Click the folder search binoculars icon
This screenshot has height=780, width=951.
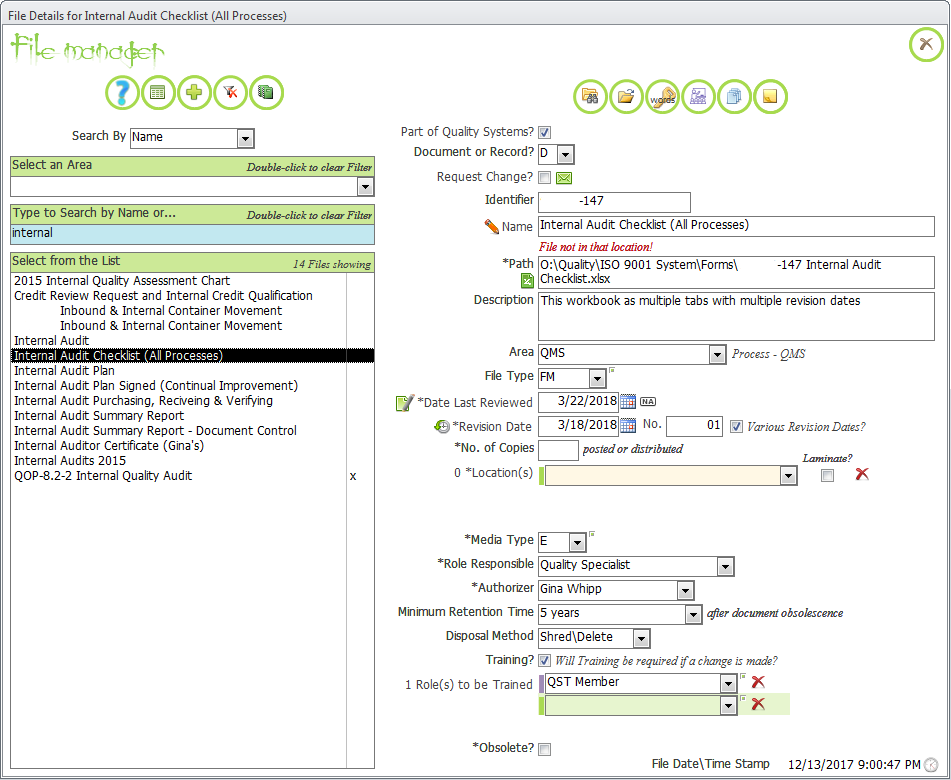590,96
